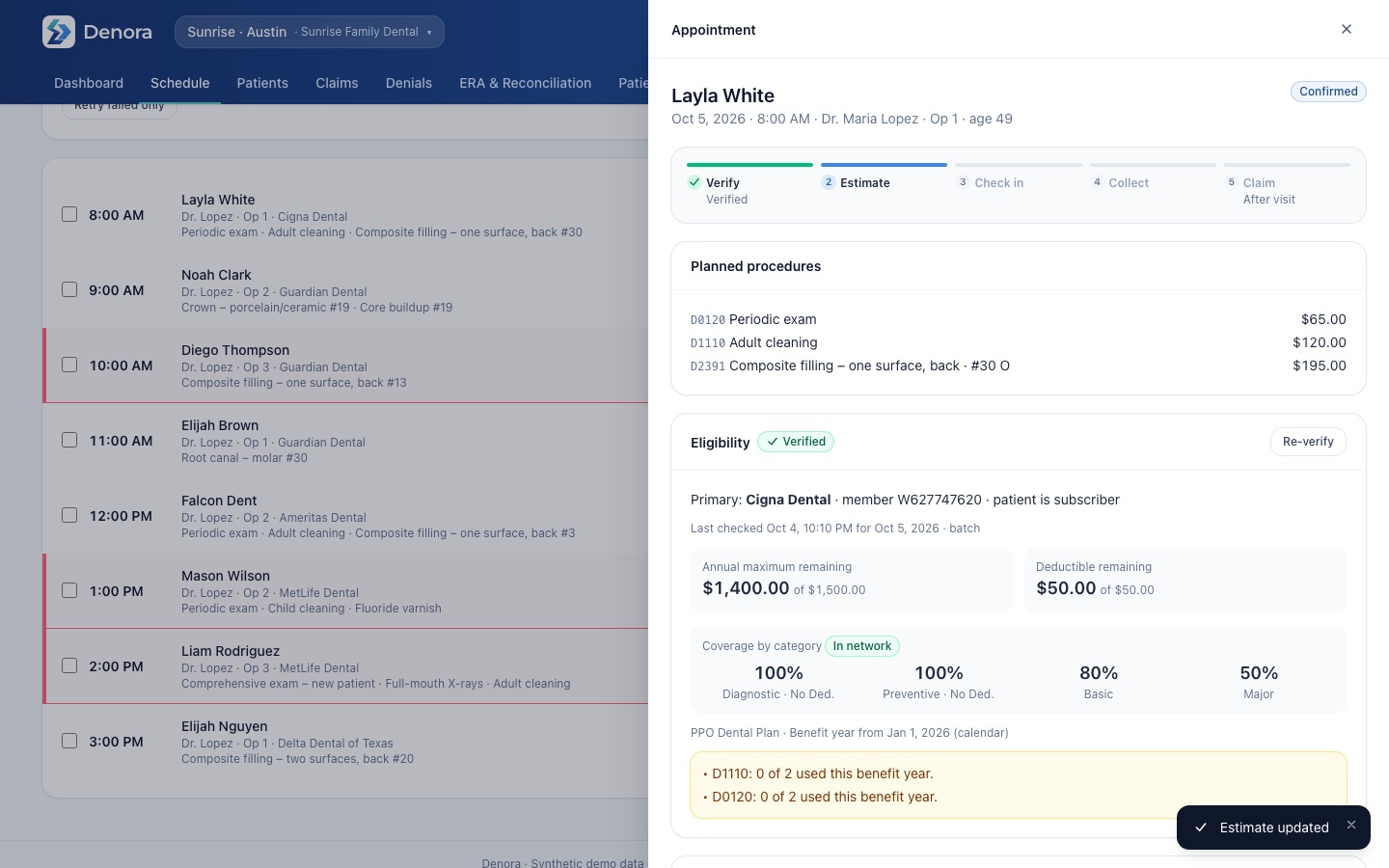Click the step 4 Collect number badge
The height and width of the screenshot is (868, 1389).
pyautogui.click(x=1097, y=182)
